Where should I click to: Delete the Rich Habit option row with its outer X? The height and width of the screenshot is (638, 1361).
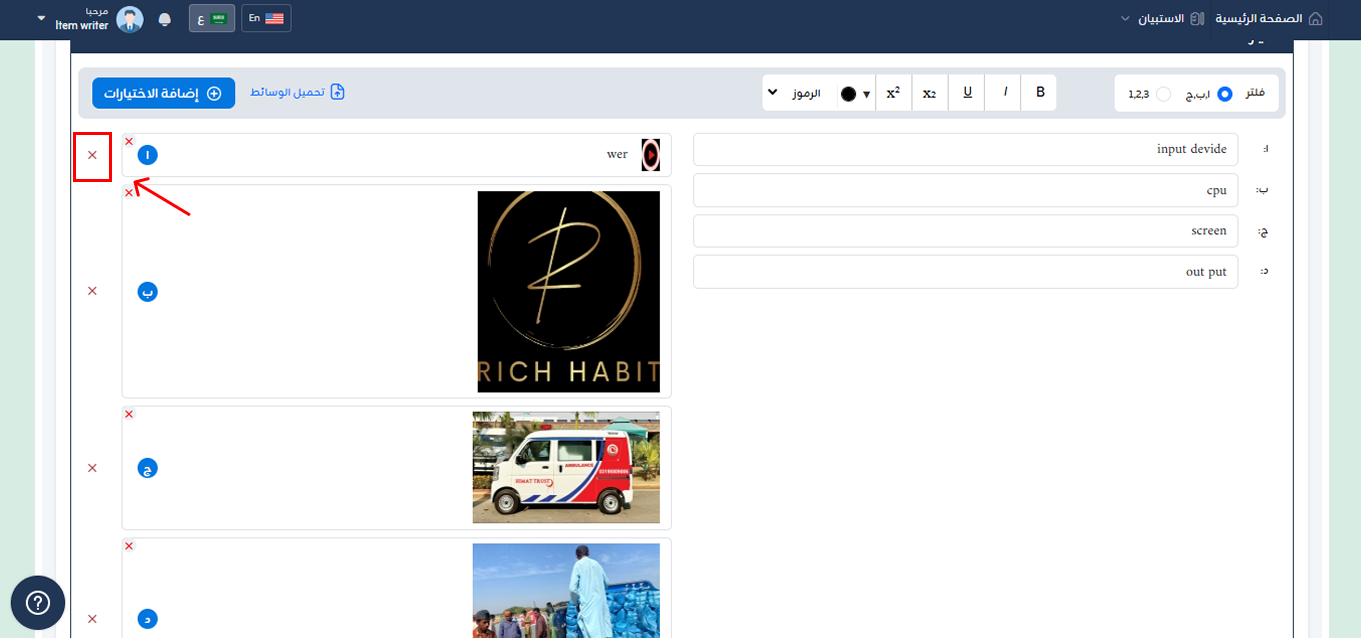(x=92, y=291)
